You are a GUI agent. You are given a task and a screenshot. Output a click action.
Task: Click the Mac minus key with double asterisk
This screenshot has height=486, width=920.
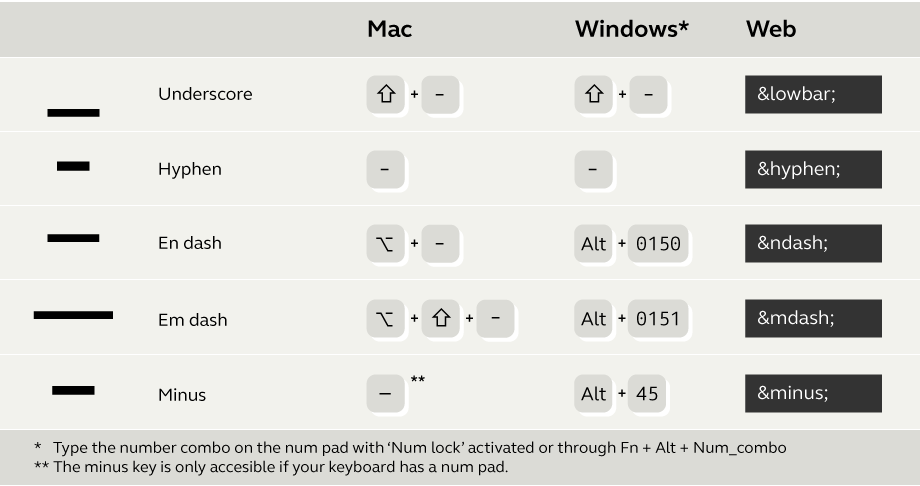385,393
